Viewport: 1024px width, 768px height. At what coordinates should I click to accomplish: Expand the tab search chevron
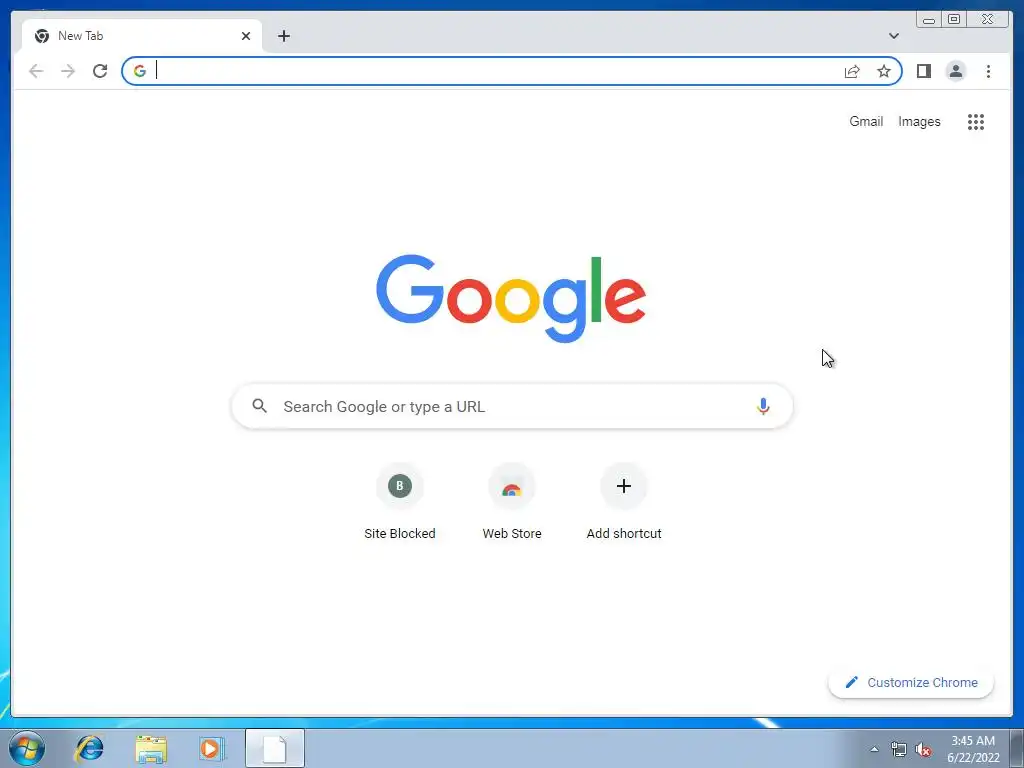click(x=893, y=36)
